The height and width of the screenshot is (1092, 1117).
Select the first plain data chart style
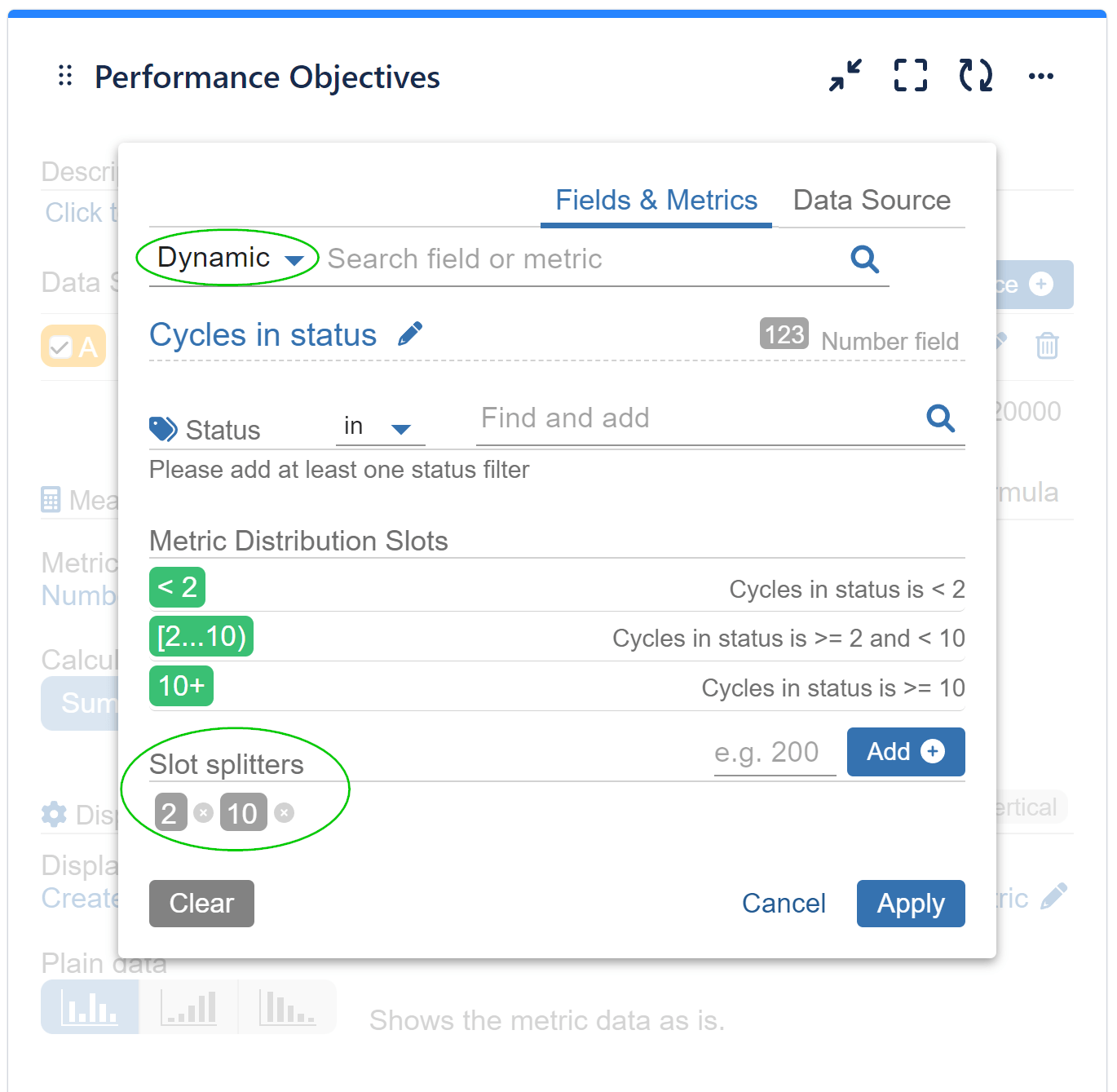pos(90,1007)
